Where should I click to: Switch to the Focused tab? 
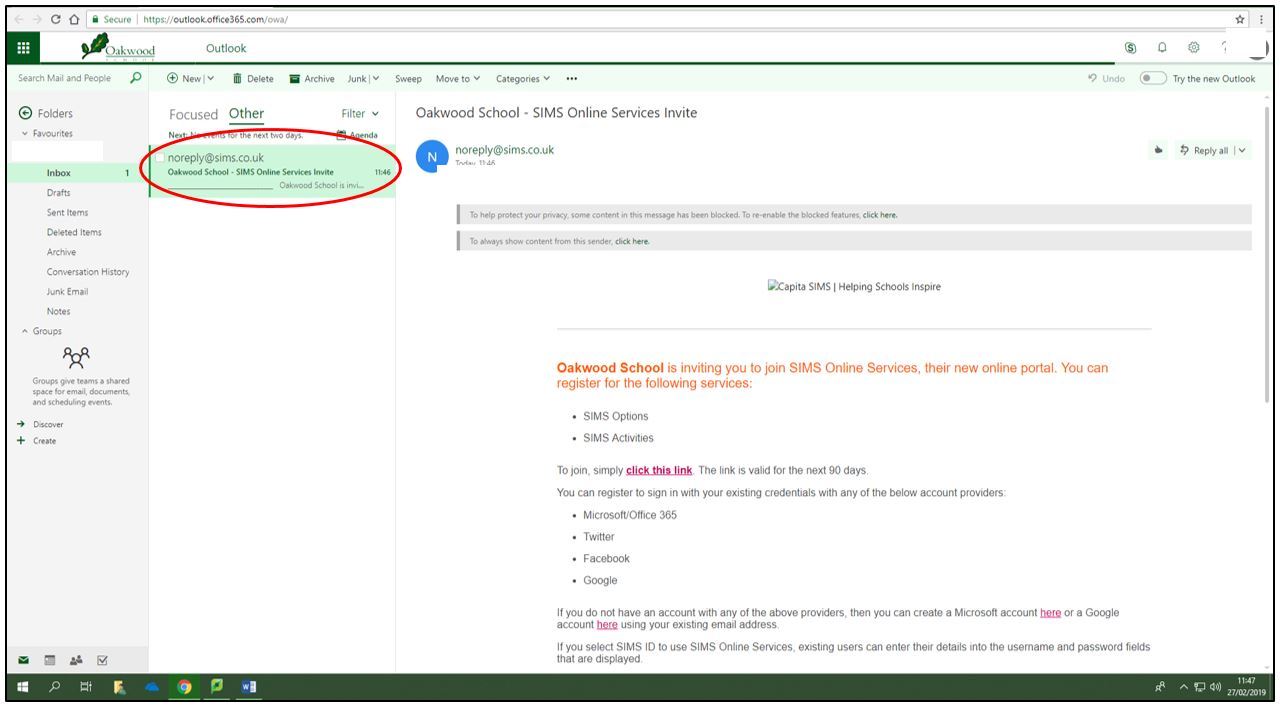(193, 114)
